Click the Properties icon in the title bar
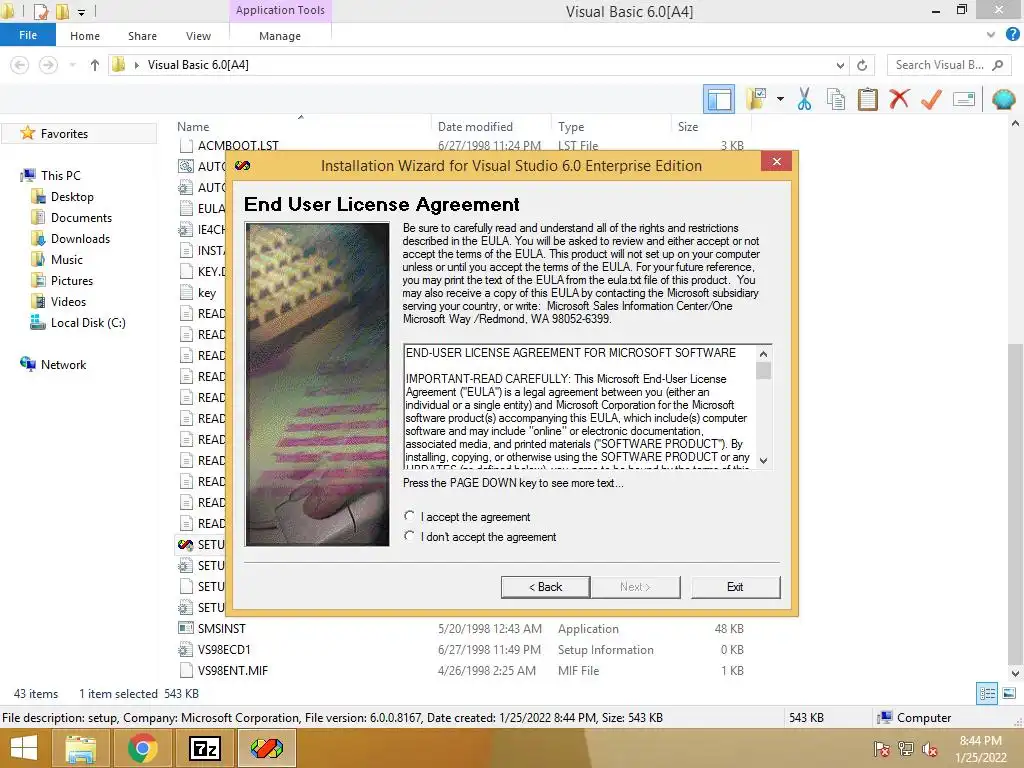This screenshot has width=1024, height=768. 40,11
